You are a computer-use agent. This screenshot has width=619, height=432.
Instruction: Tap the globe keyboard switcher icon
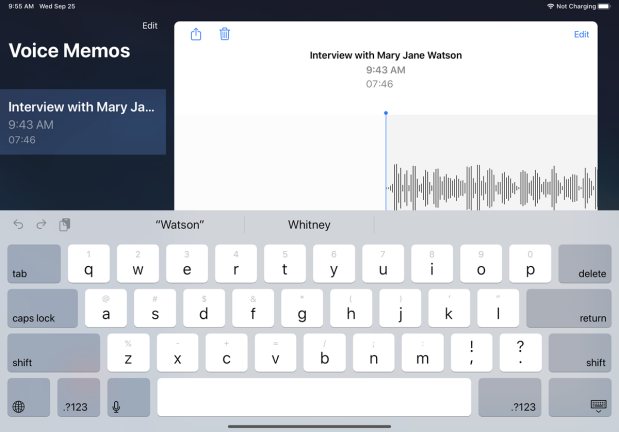pos(28,397)
